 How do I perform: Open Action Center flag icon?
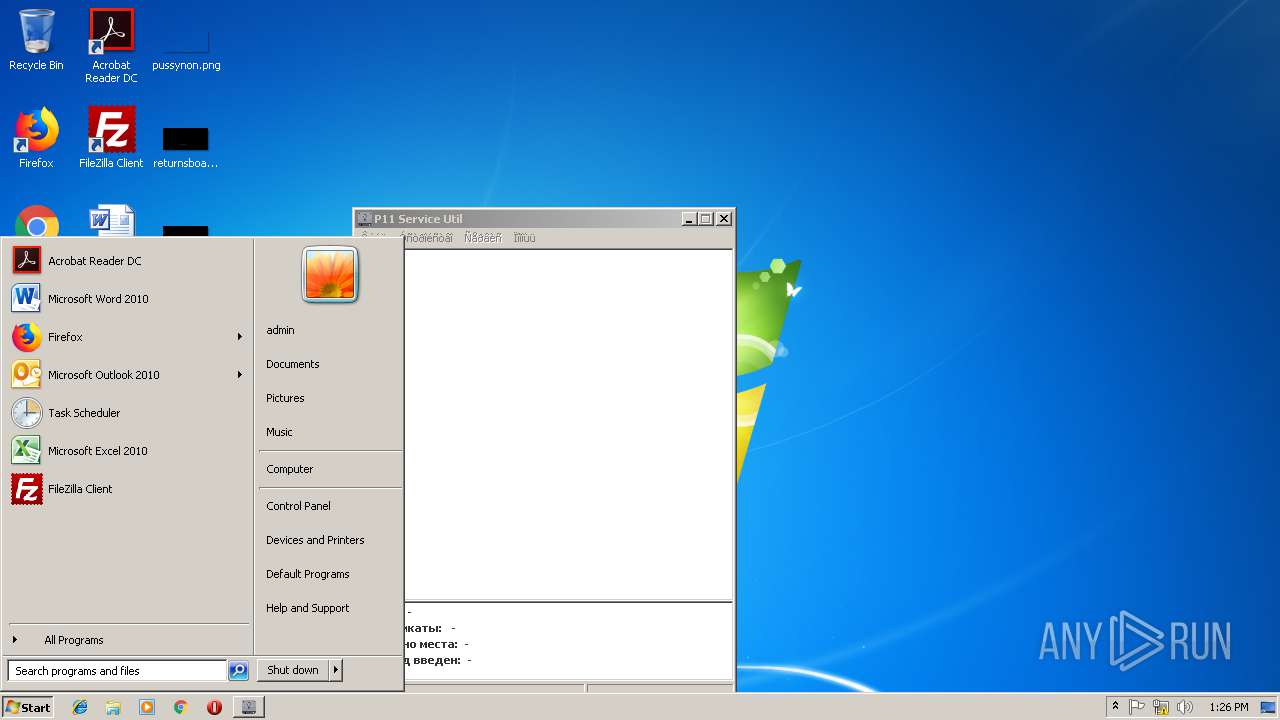click(x=1137, y=707)
